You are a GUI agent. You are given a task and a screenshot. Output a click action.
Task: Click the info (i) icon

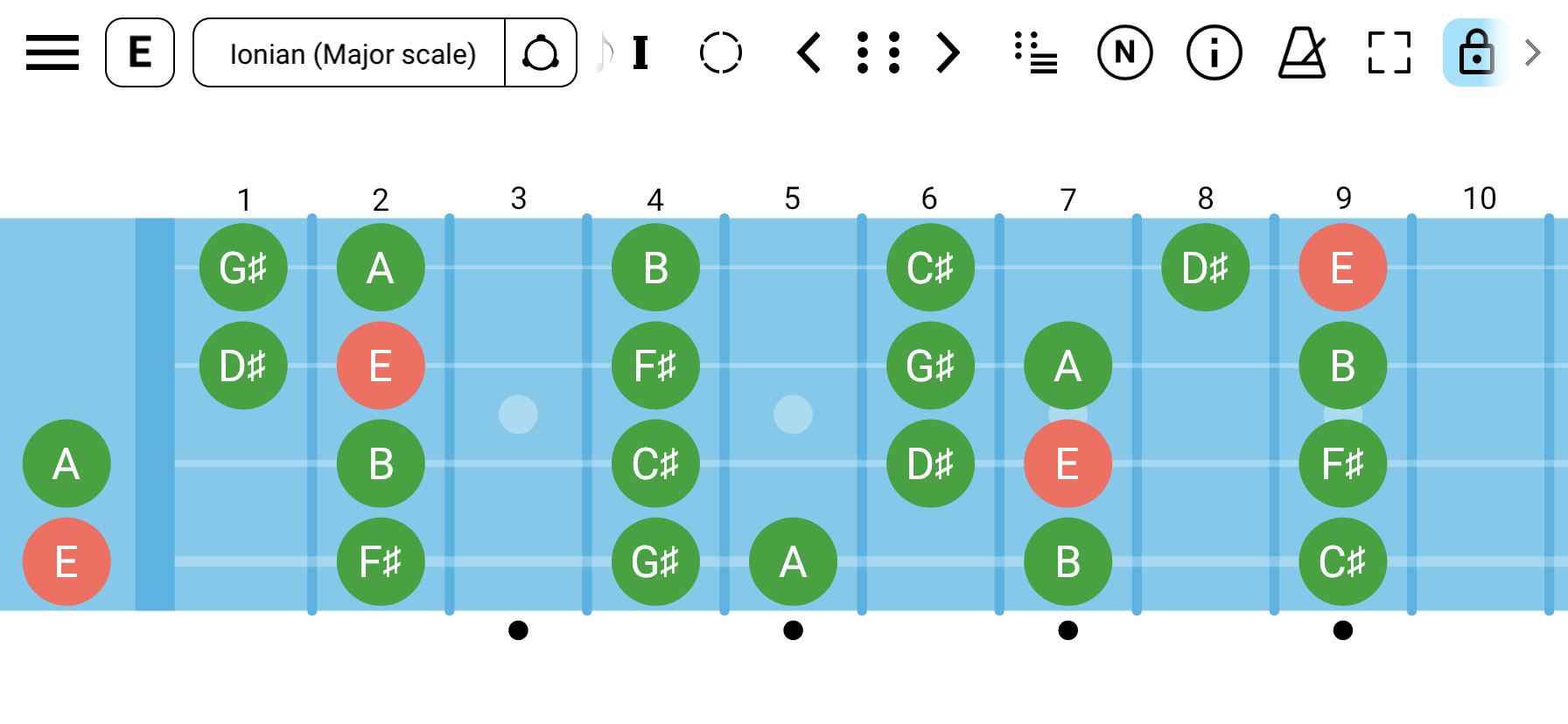tap(1213, 52)
